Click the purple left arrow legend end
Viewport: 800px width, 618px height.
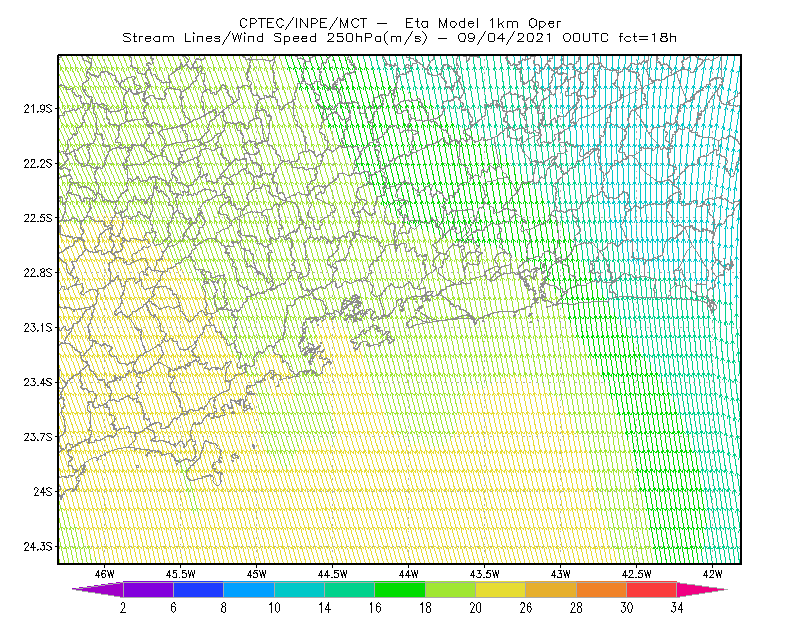point(97,589)
